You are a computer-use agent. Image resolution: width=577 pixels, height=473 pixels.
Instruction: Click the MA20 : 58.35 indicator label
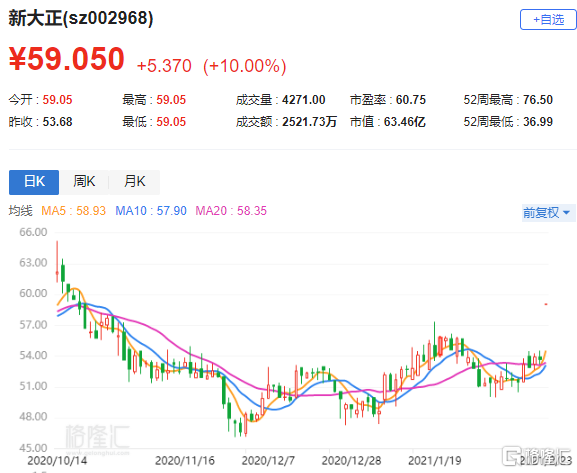pyautogui.click(x=231, y=211)
